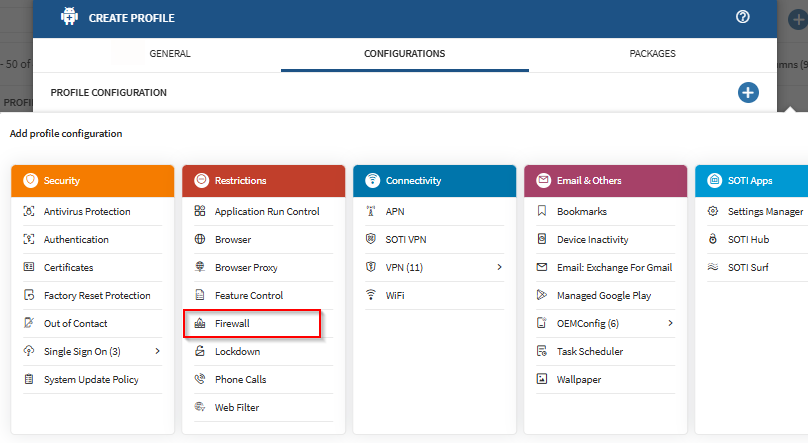Click the Application Run Control icon
Image resolution: width=808 pixels, height=443 pixels.
[x=200, y=212]
